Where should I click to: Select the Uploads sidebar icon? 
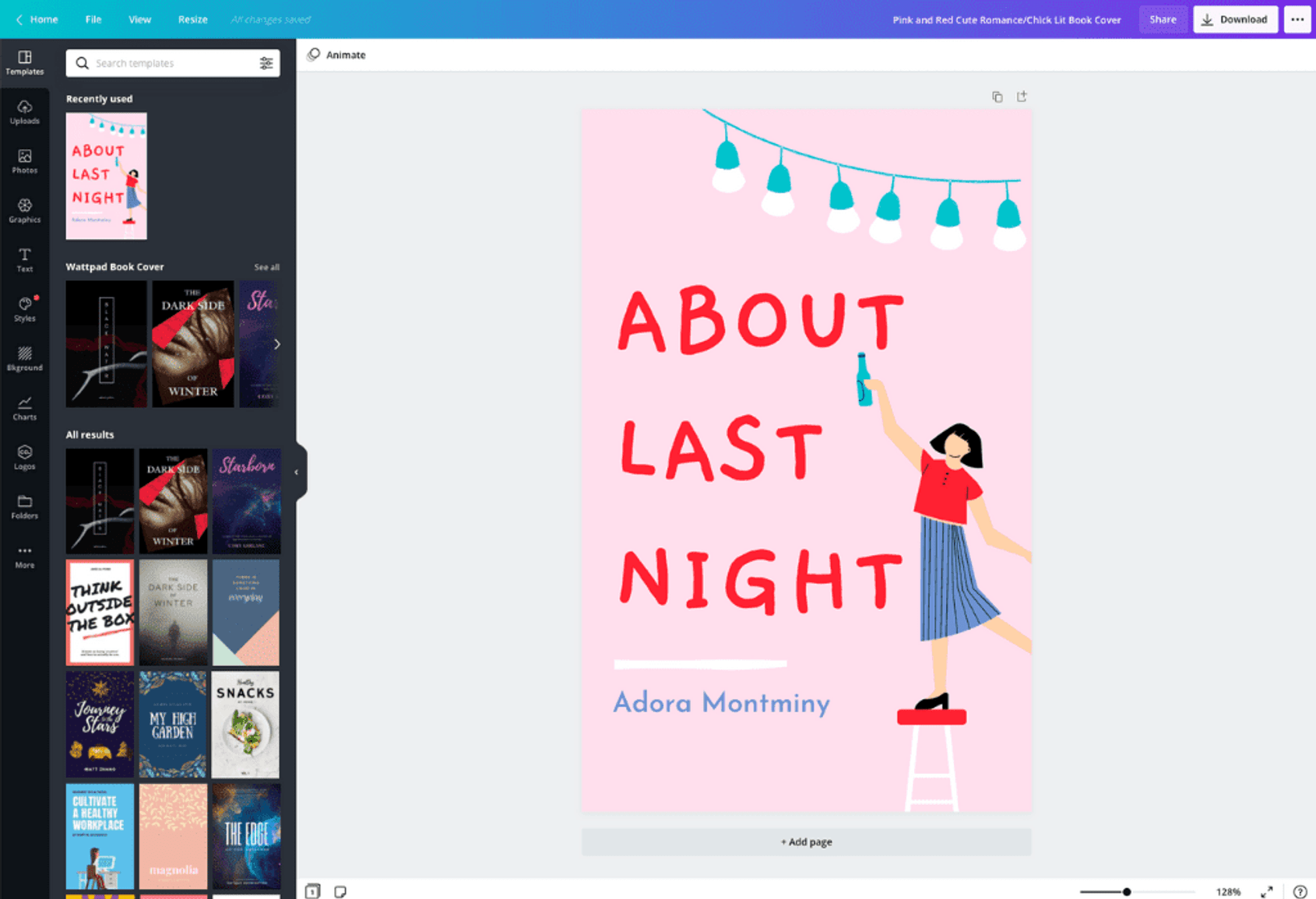click(25, 113)
